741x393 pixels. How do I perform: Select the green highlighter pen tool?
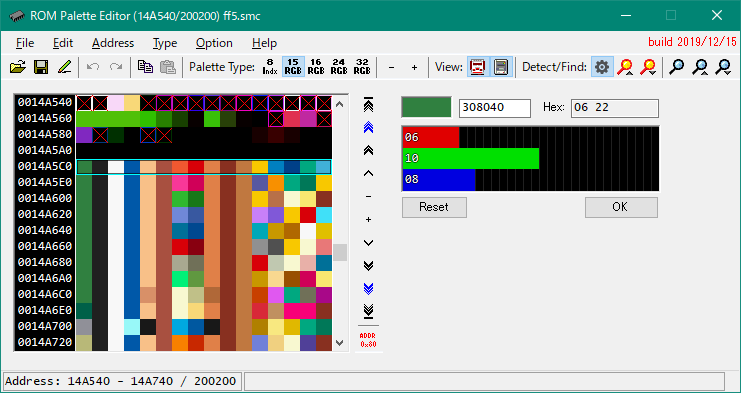(x=64, y=67)
